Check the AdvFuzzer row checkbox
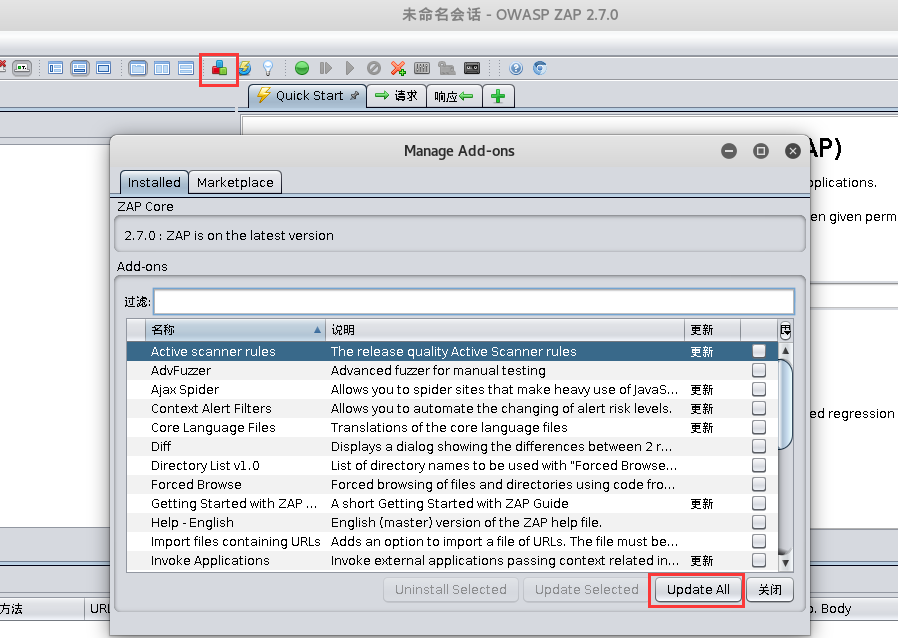This screenshot has width=898, height=638. [x=759, y=370]
